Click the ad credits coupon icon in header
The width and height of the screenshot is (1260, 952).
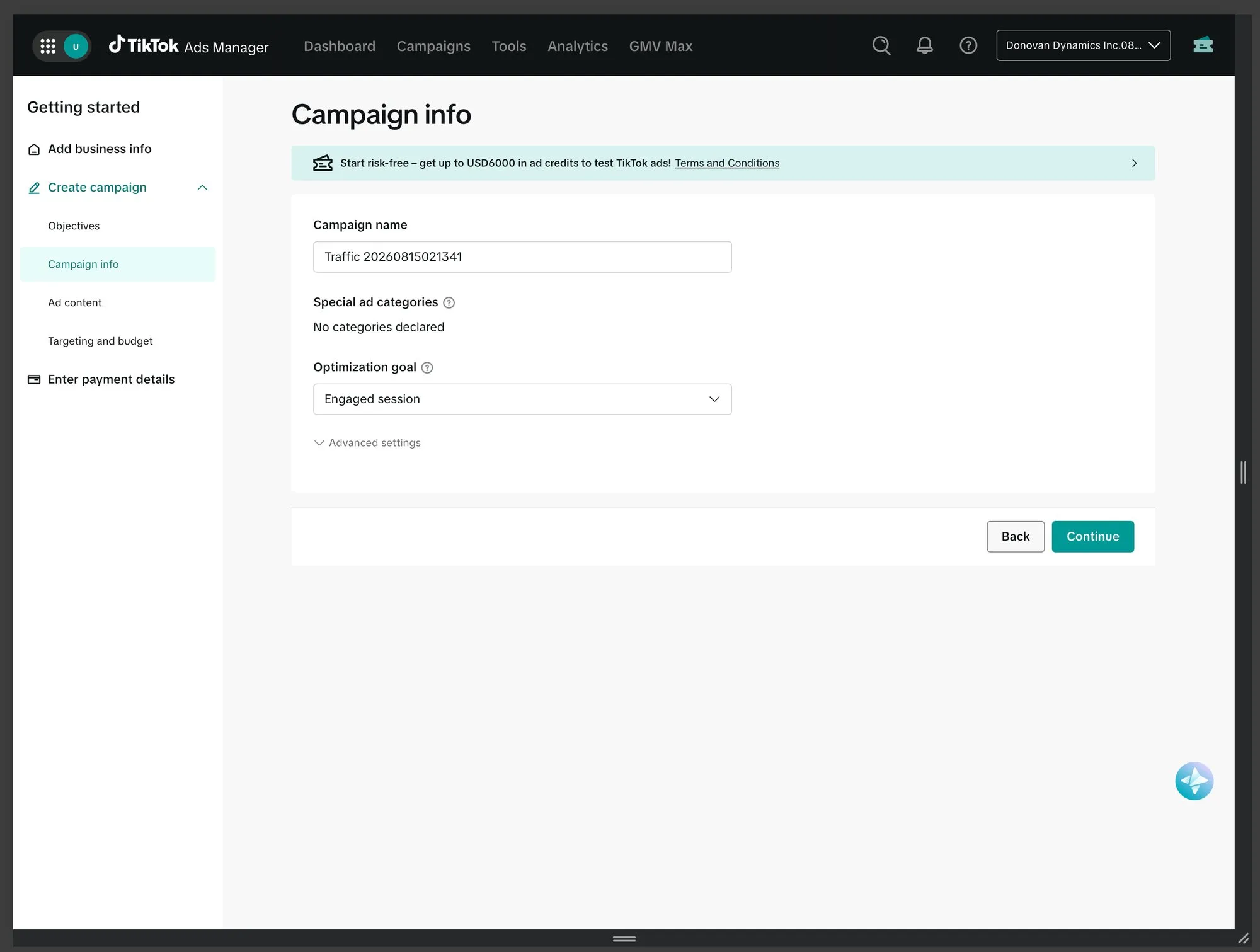(1203, 45)
